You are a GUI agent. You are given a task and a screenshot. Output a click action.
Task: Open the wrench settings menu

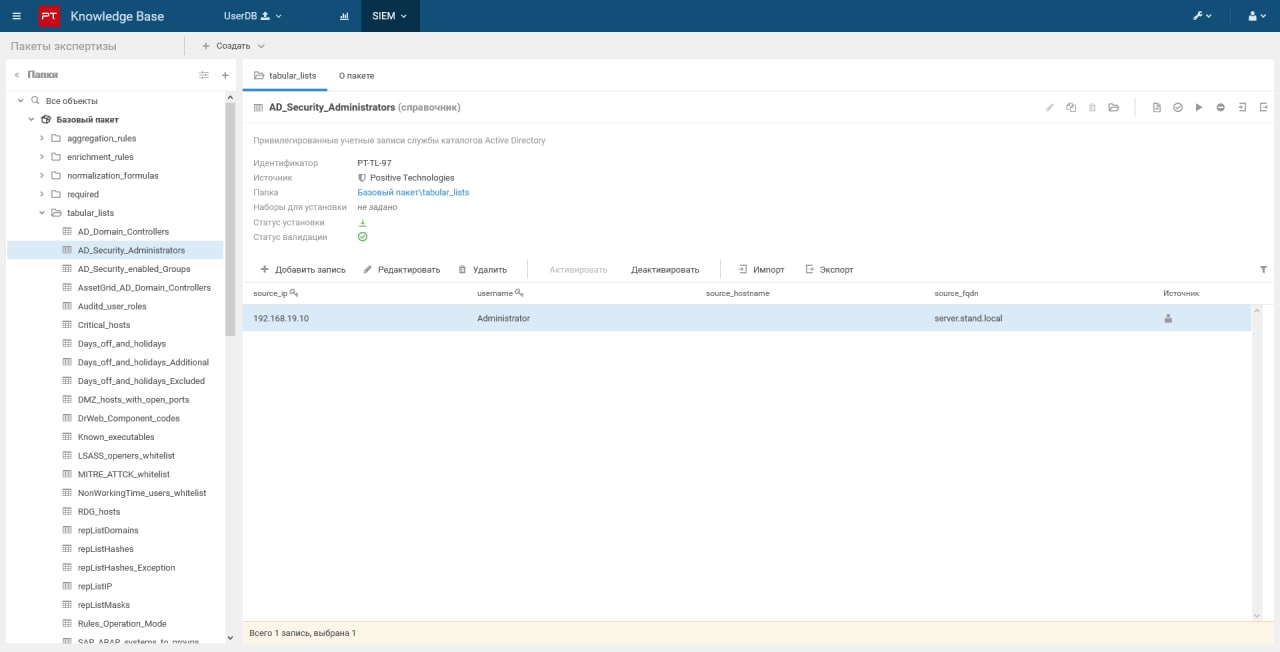tap(1202, 16)
